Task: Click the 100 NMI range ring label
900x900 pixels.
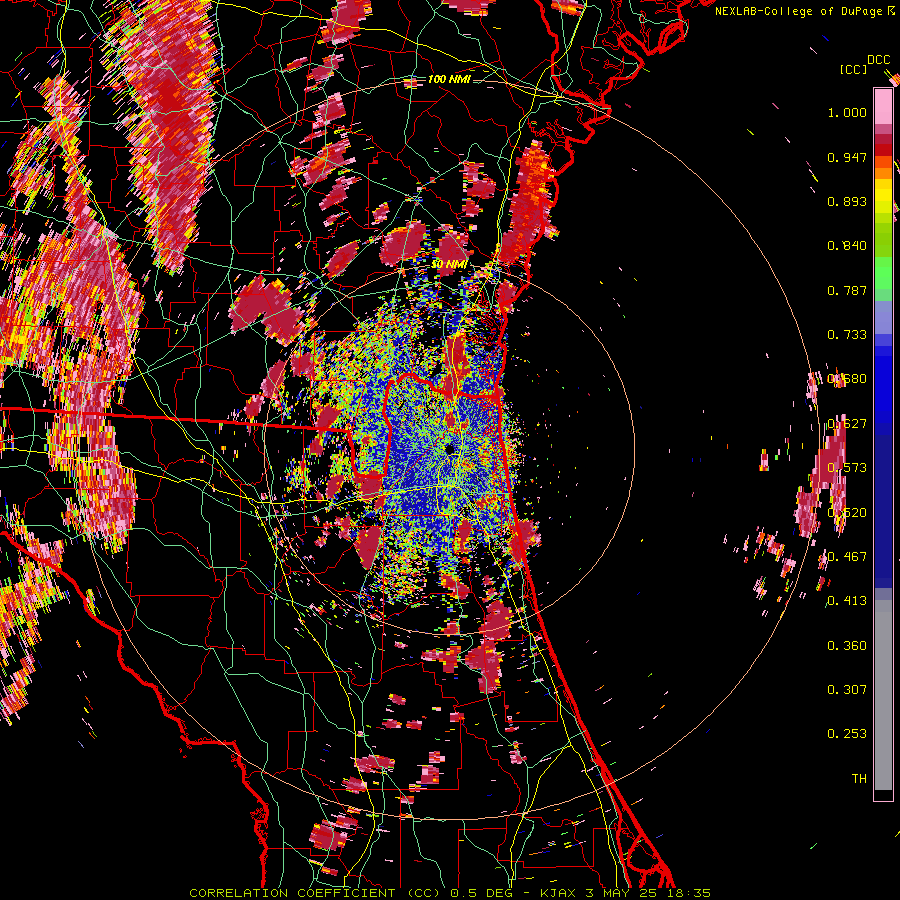Action: click(449, 79)
